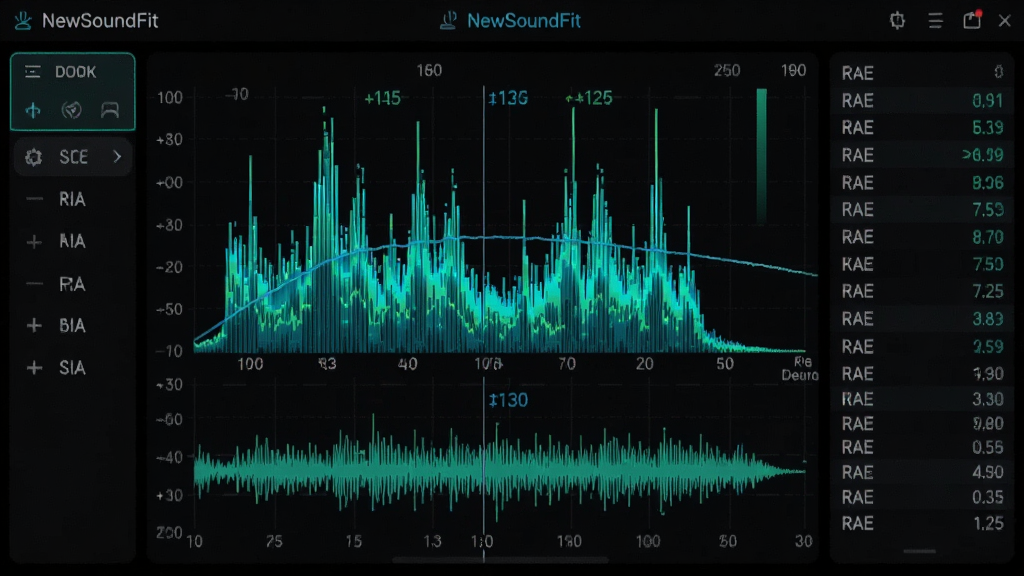Image resolution: width=1024 pixels, height=576 pixels.
Task: Open the notifications icon with red dot
Action: [x=972, y=20]
